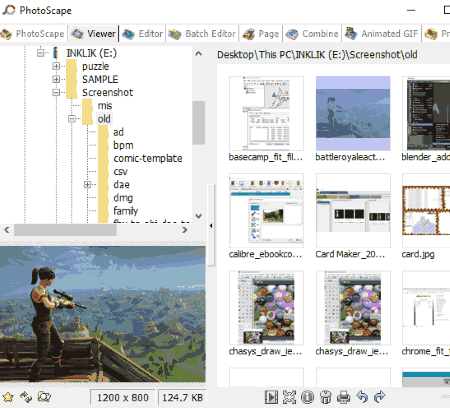Minimize the PhotoScape window
Viewport: 450px width, 408px height.
[411, 10]
